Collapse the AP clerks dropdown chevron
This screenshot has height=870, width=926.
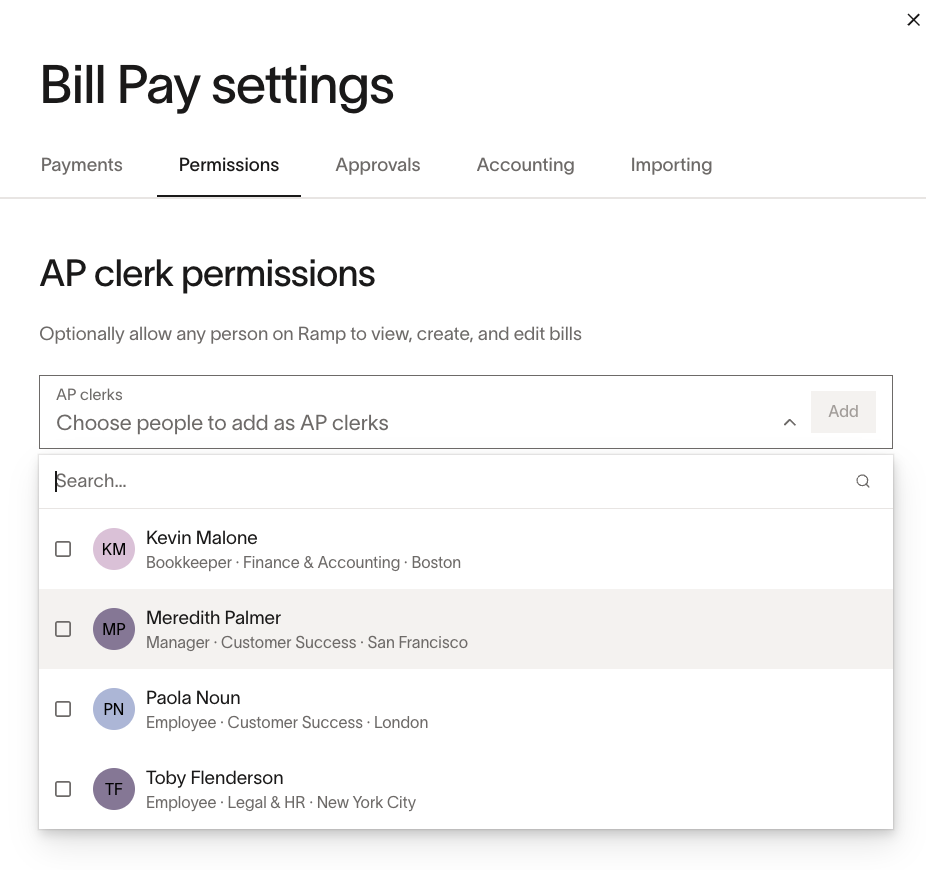[x=790, y=423]
